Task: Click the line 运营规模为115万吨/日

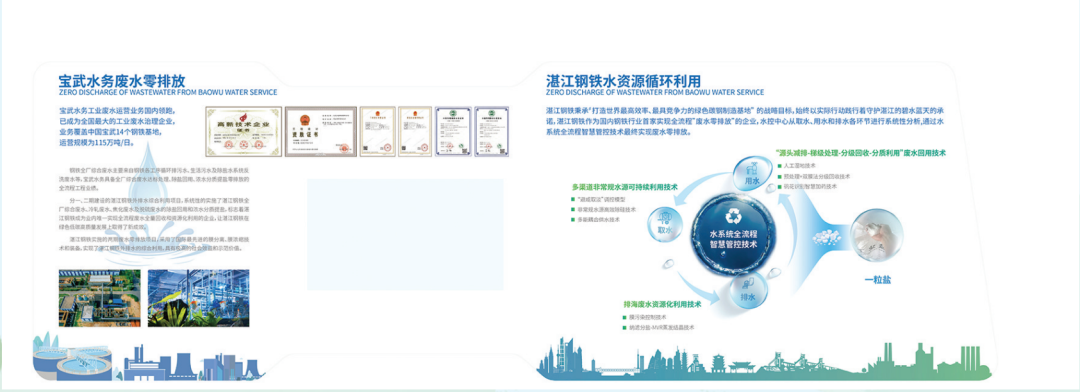Action: [97, 143]
